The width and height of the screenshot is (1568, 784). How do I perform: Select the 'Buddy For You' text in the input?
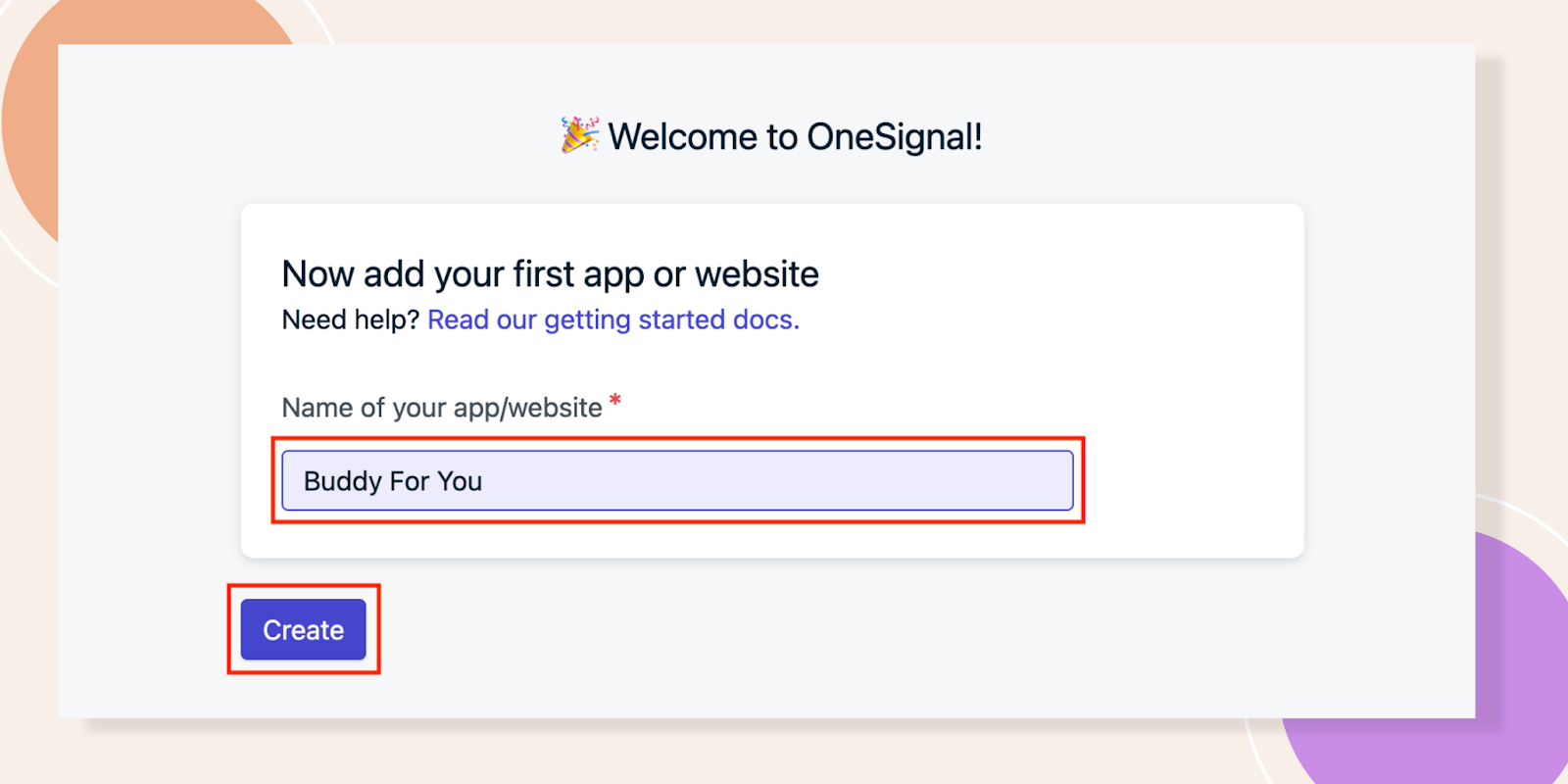pos(392,480)
